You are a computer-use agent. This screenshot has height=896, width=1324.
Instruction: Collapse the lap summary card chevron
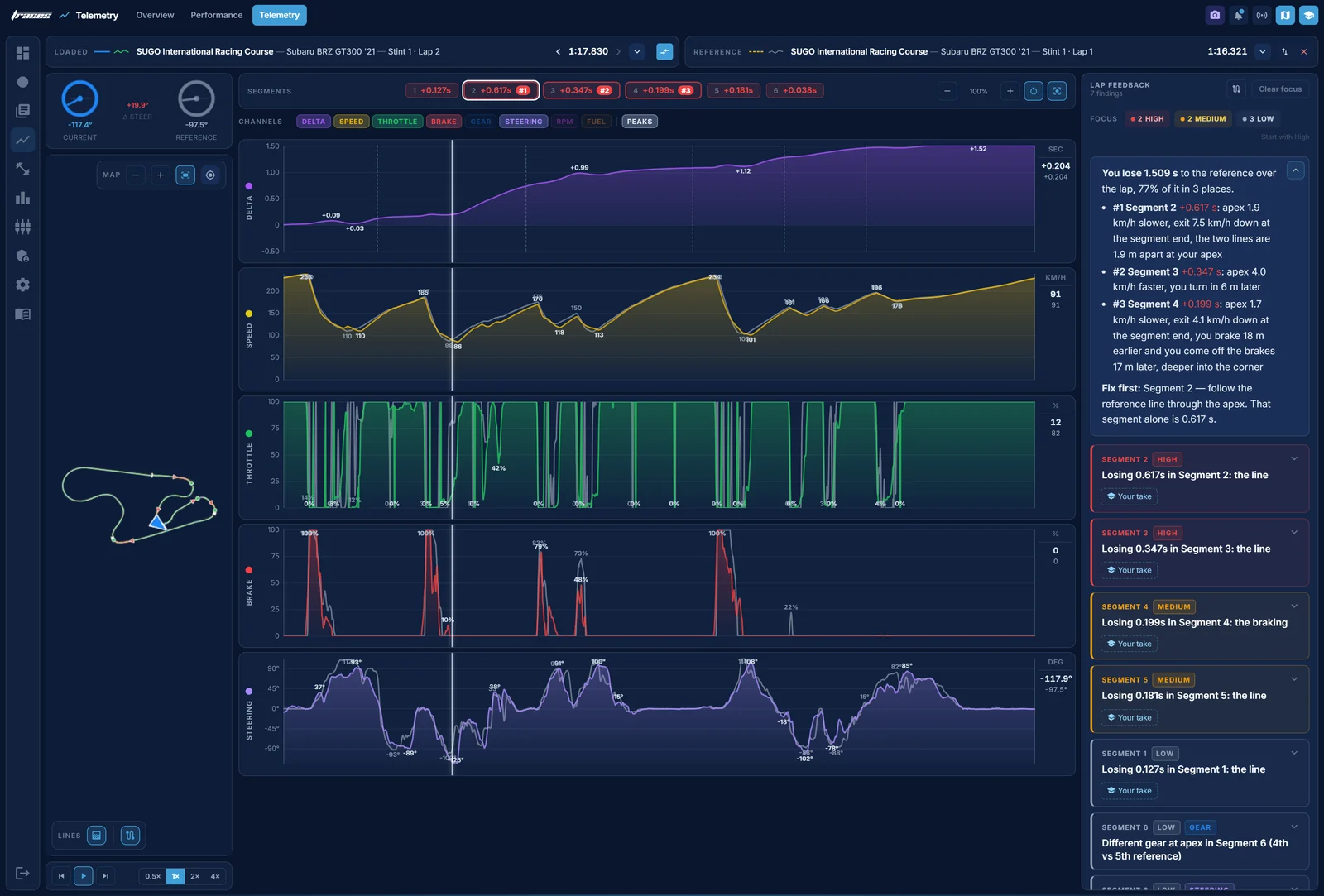1296,170
